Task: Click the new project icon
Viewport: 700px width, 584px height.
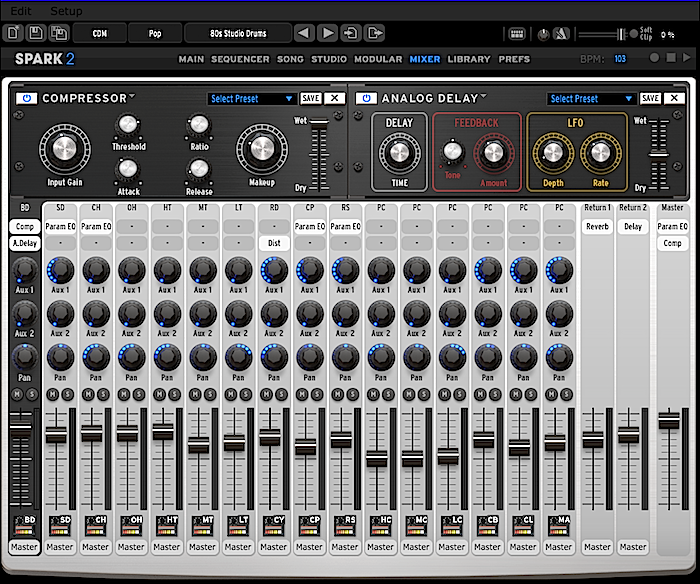Action: pyautogui.click(x=13, y=33)
